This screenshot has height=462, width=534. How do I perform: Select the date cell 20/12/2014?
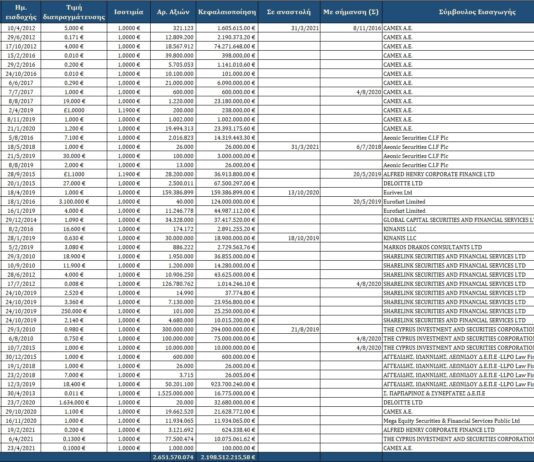[21, 220]
